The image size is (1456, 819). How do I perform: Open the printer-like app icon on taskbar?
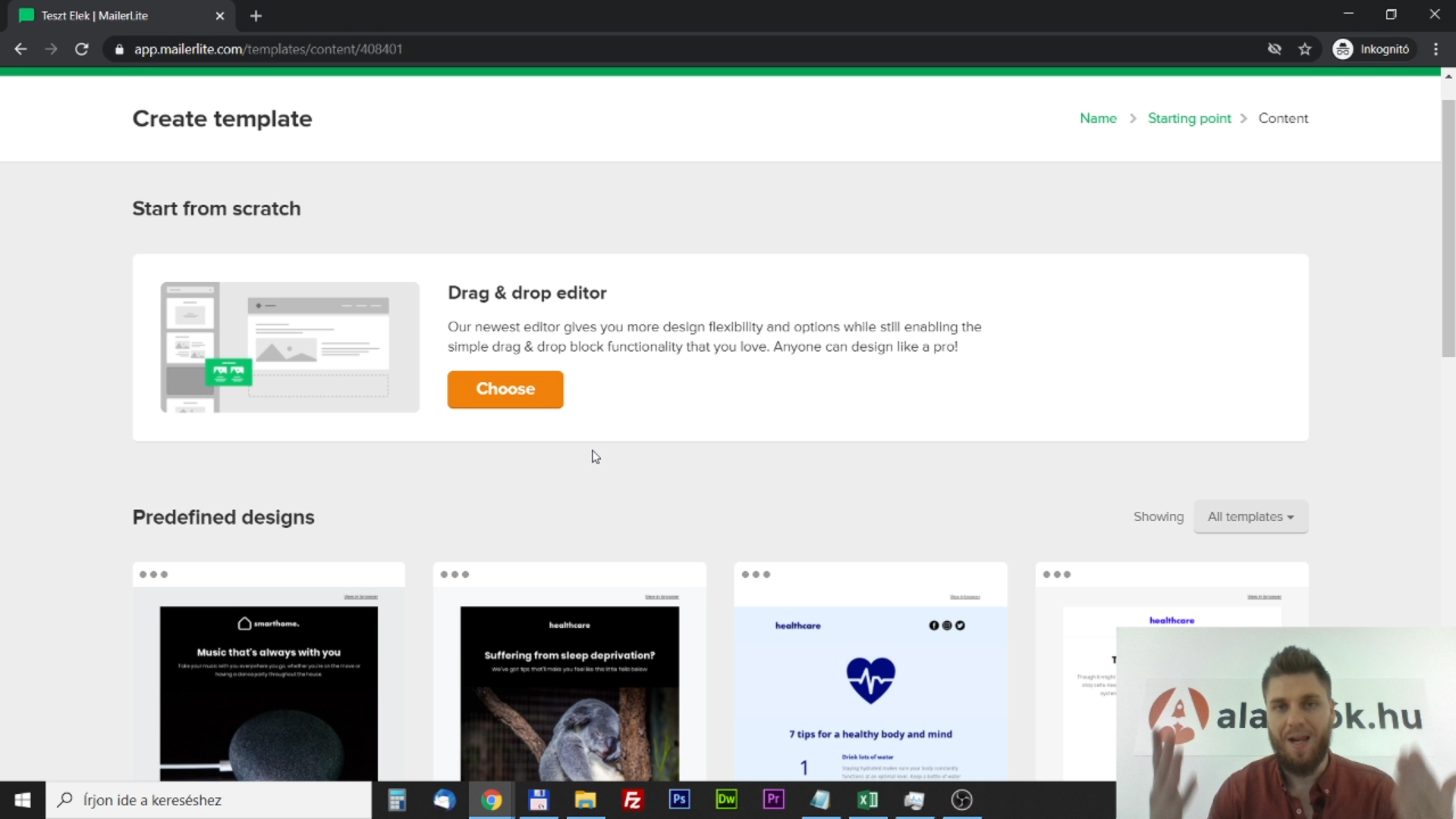click(914, 800)
